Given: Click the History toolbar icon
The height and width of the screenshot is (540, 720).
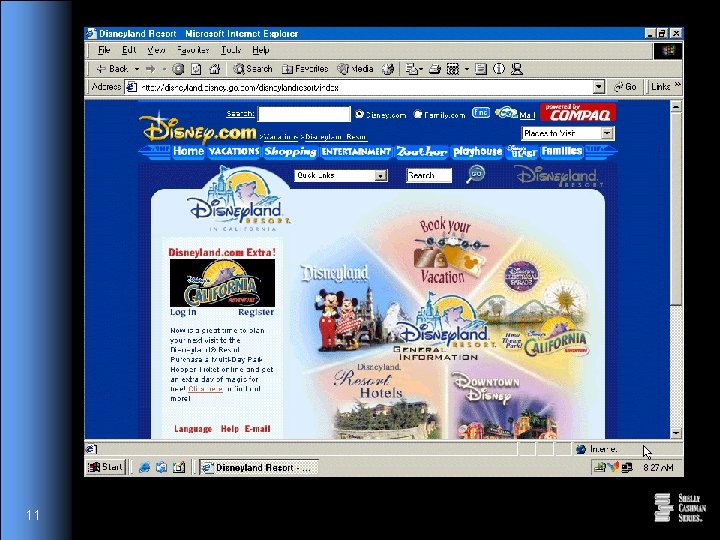Looking at the screenshot, I should point(388,69).
